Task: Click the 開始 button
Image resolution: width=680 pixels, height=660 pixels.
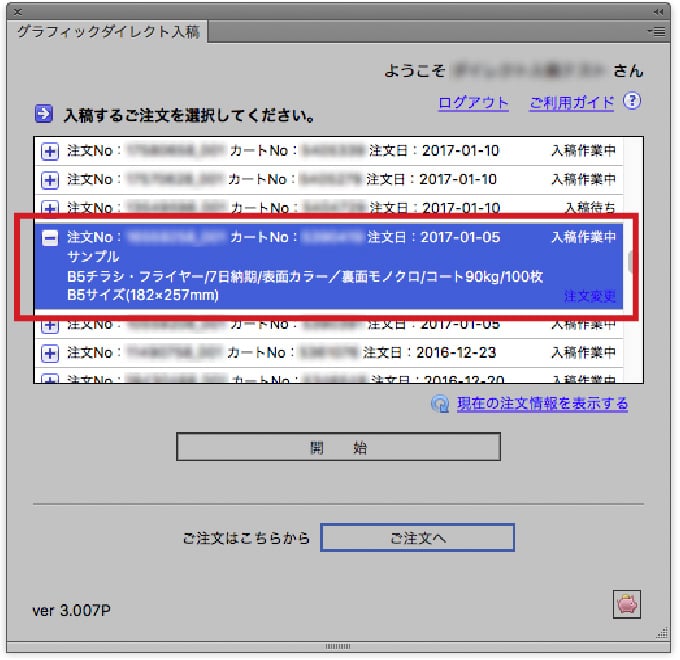Action: [x=338, y=447]
